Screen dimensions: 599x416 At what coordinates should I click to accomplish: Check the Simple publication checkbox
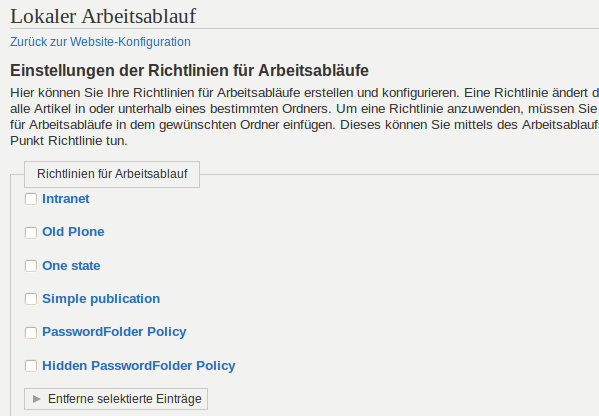click(31, 299)
